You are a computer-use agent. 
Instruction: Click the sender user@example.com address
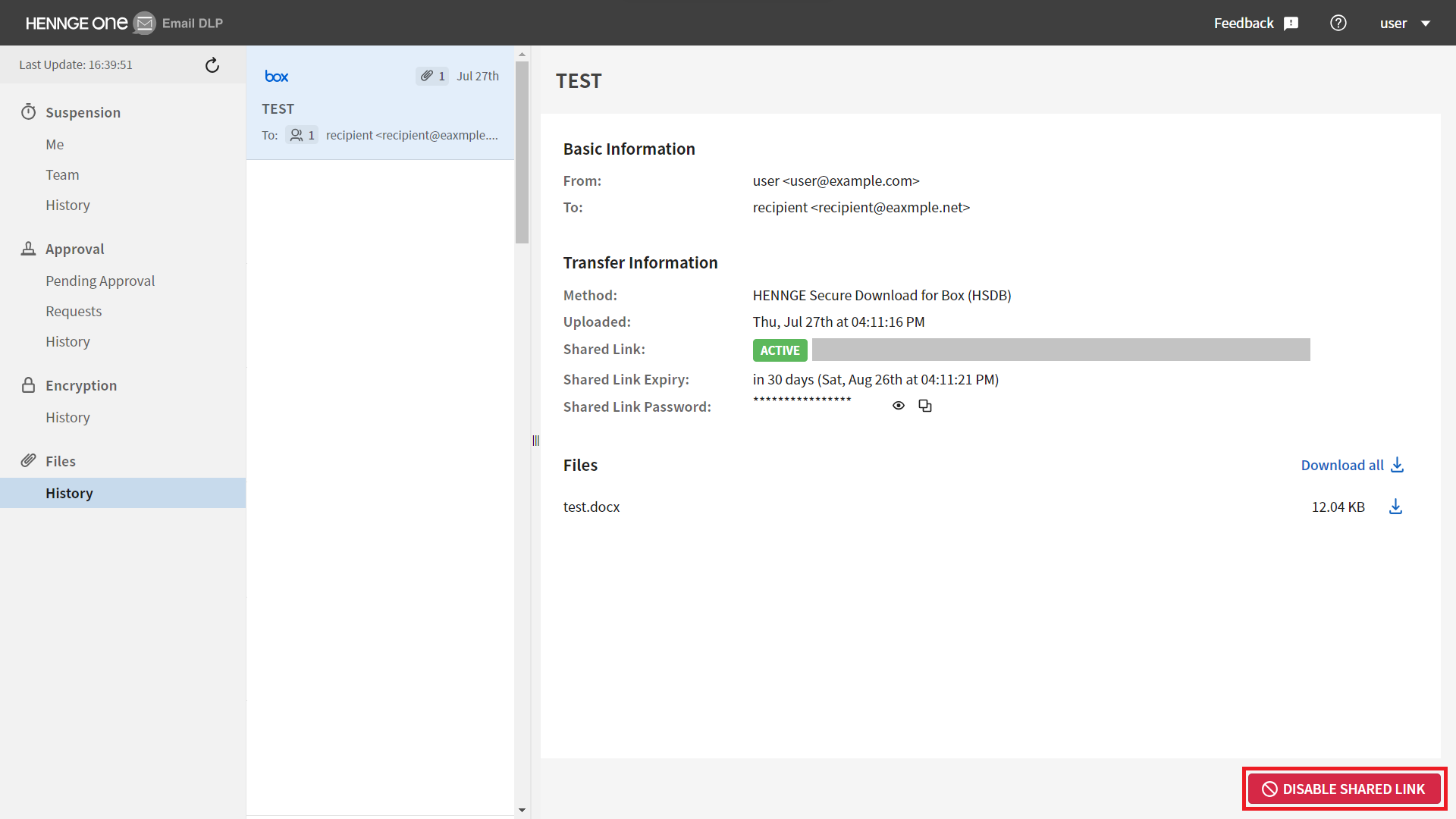836,180
